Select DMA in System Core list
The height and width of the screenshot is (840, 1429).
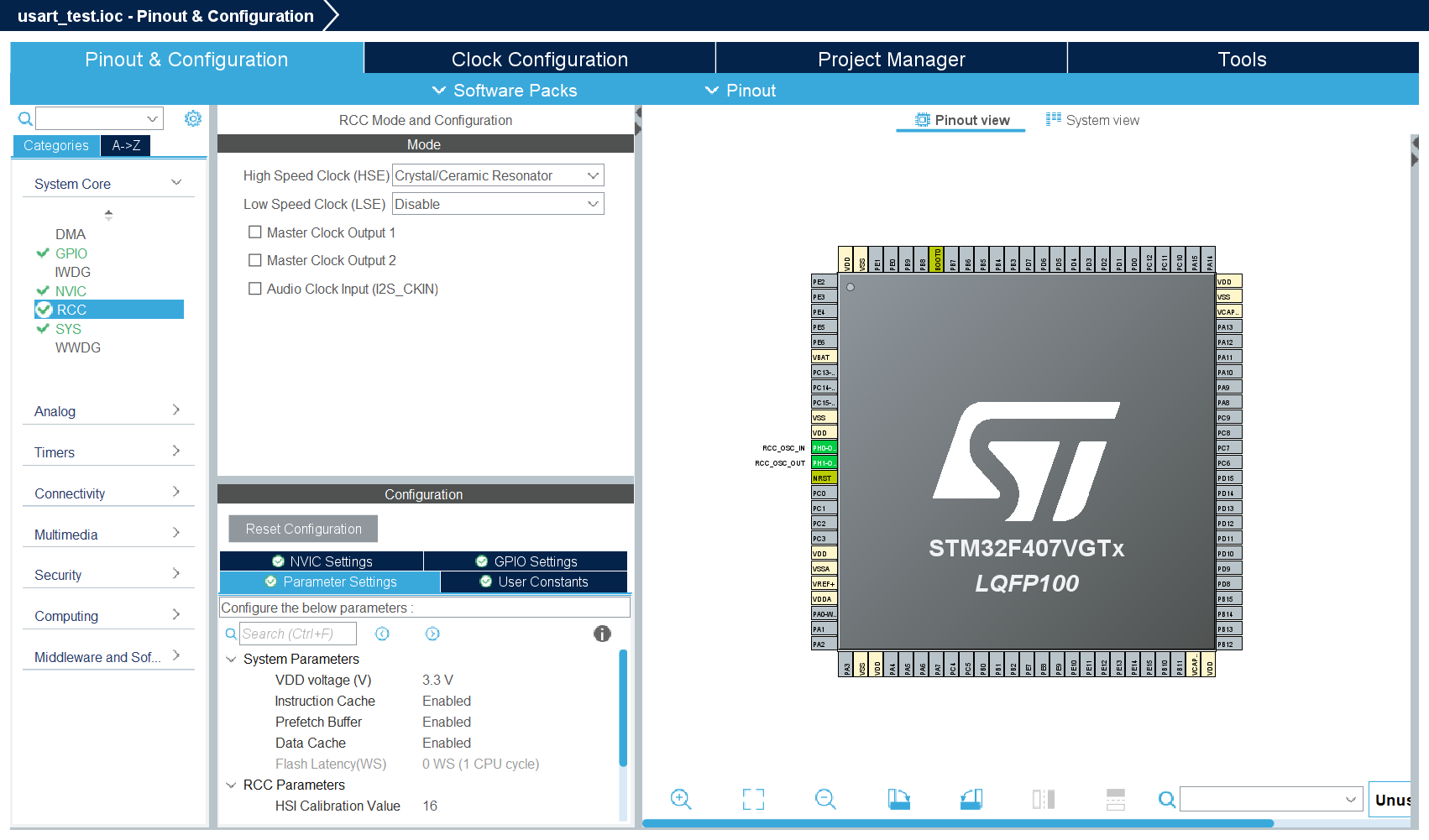click(71, 234)
